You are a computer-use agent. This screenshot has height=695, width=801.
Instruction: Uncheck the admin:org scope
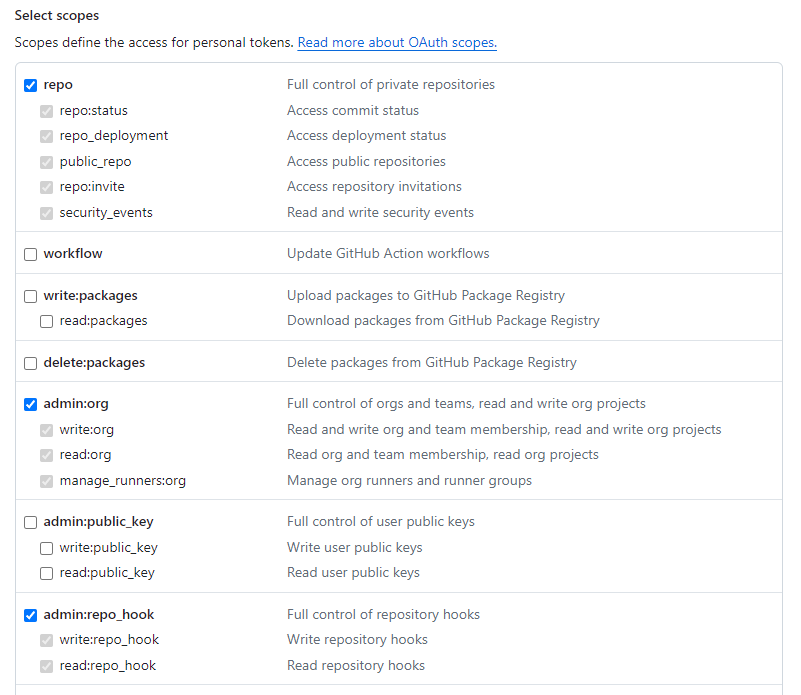point(31,404)
